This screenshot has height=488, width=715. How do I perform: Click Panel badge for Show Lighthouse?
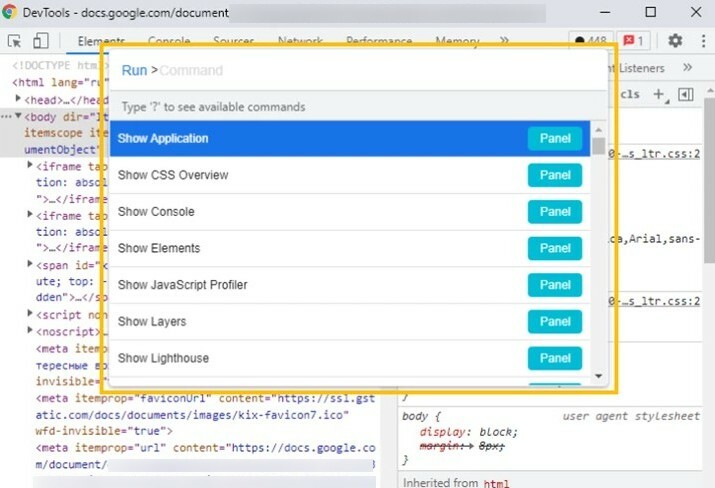(555, 358)
